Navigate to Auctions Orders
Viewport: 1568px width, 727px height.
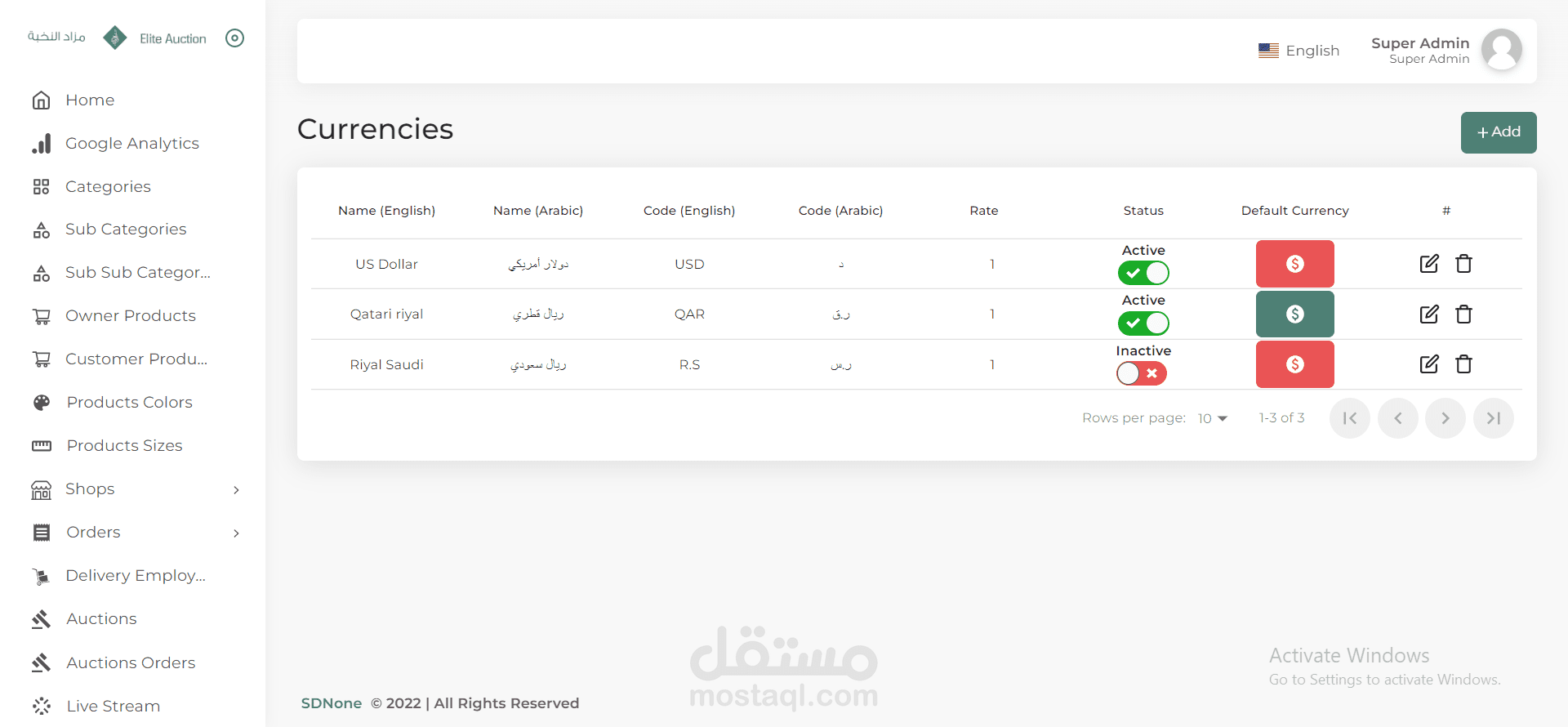click(132, 662)
